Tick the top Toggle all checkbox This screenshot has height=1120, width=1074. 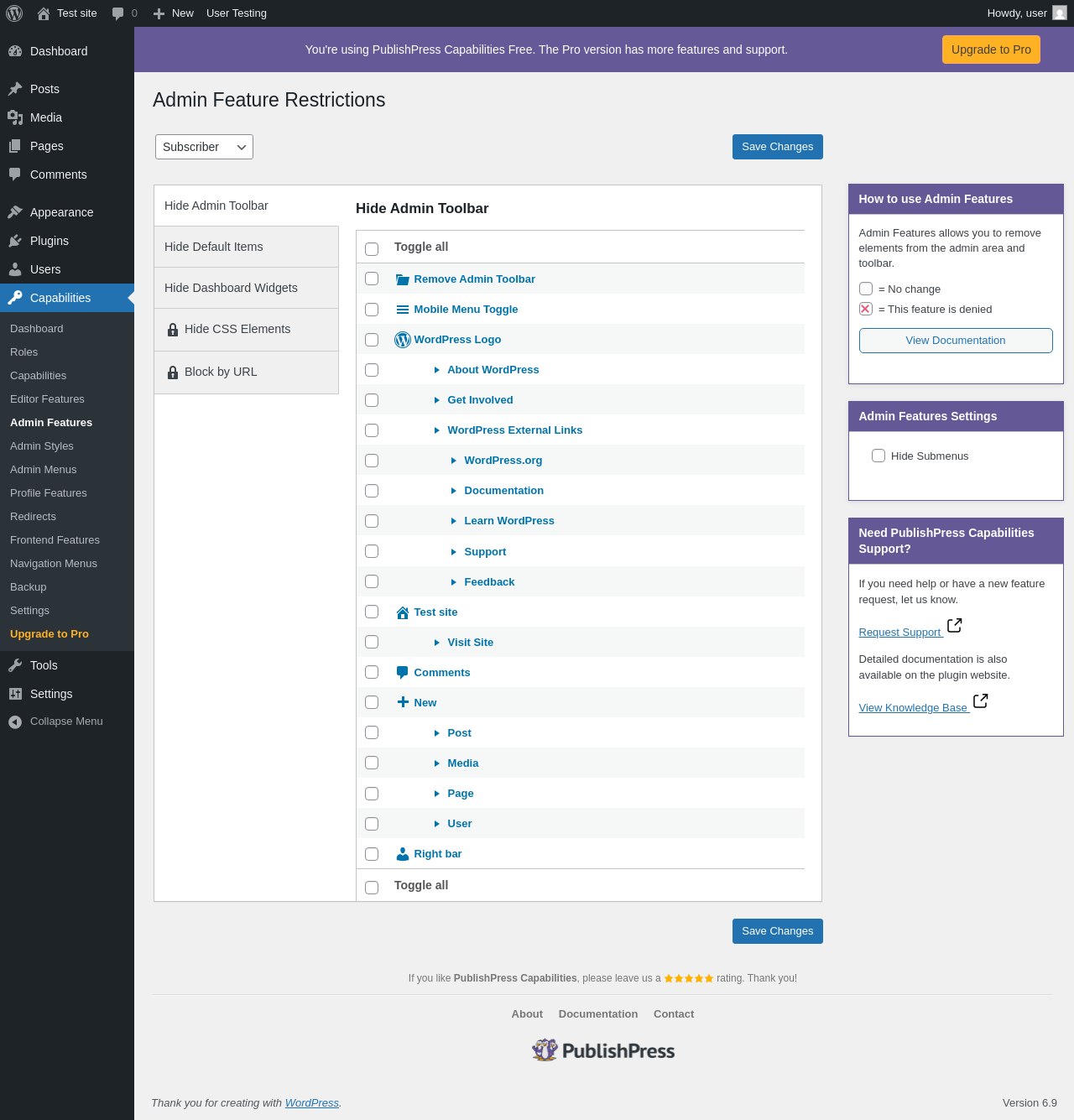372,248
